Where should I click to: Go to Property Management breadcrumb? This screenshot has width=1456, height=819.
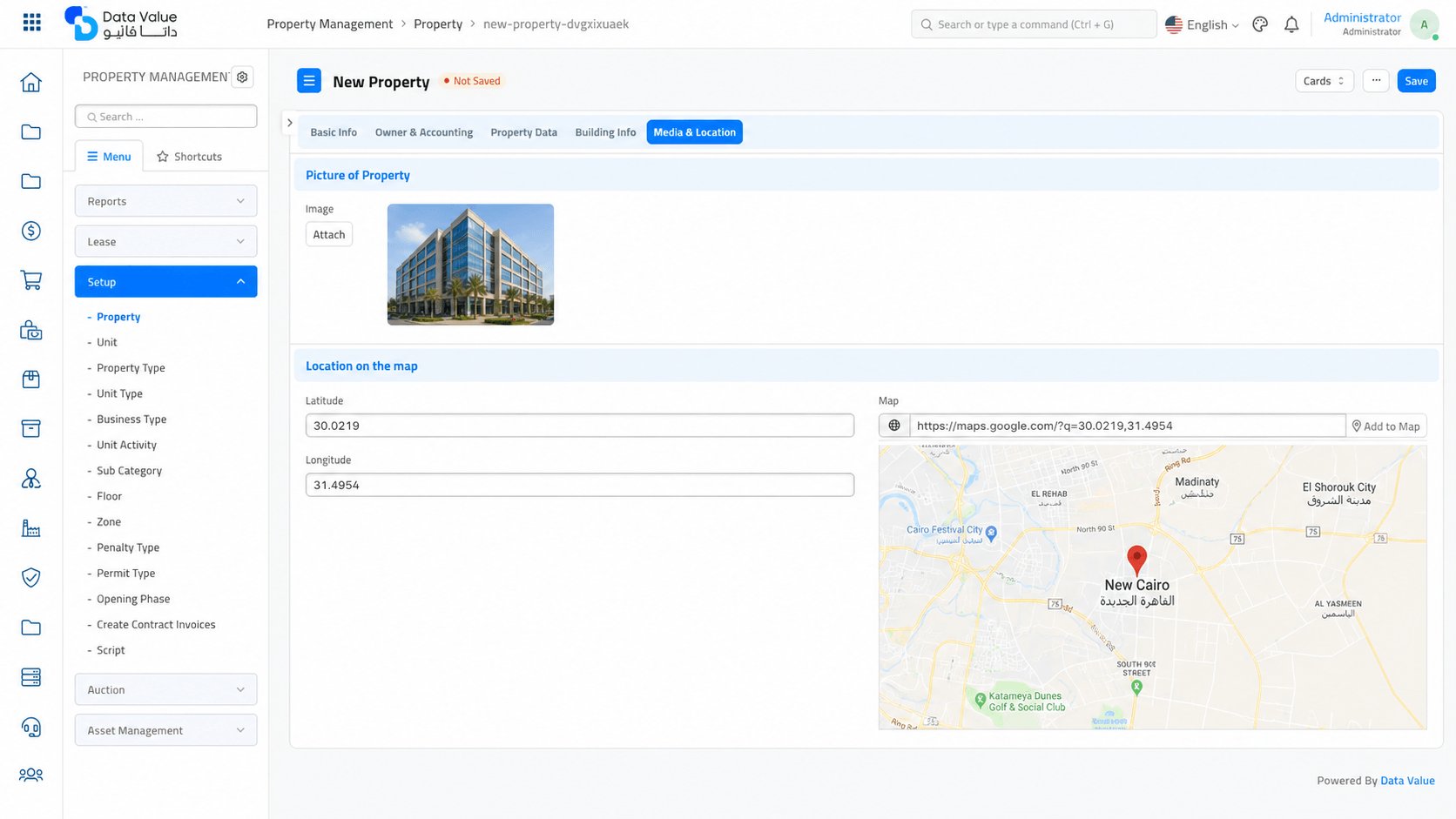(x=330, y=23)
